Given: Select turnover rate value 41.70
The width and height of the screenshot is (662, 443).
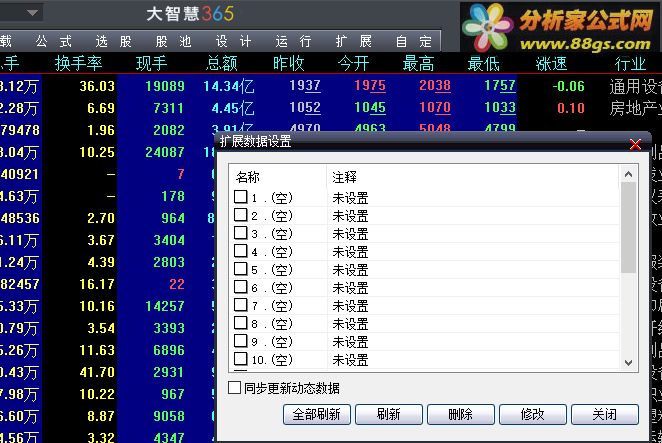Looking at the screenshot, I should click(x=97, y=372).
